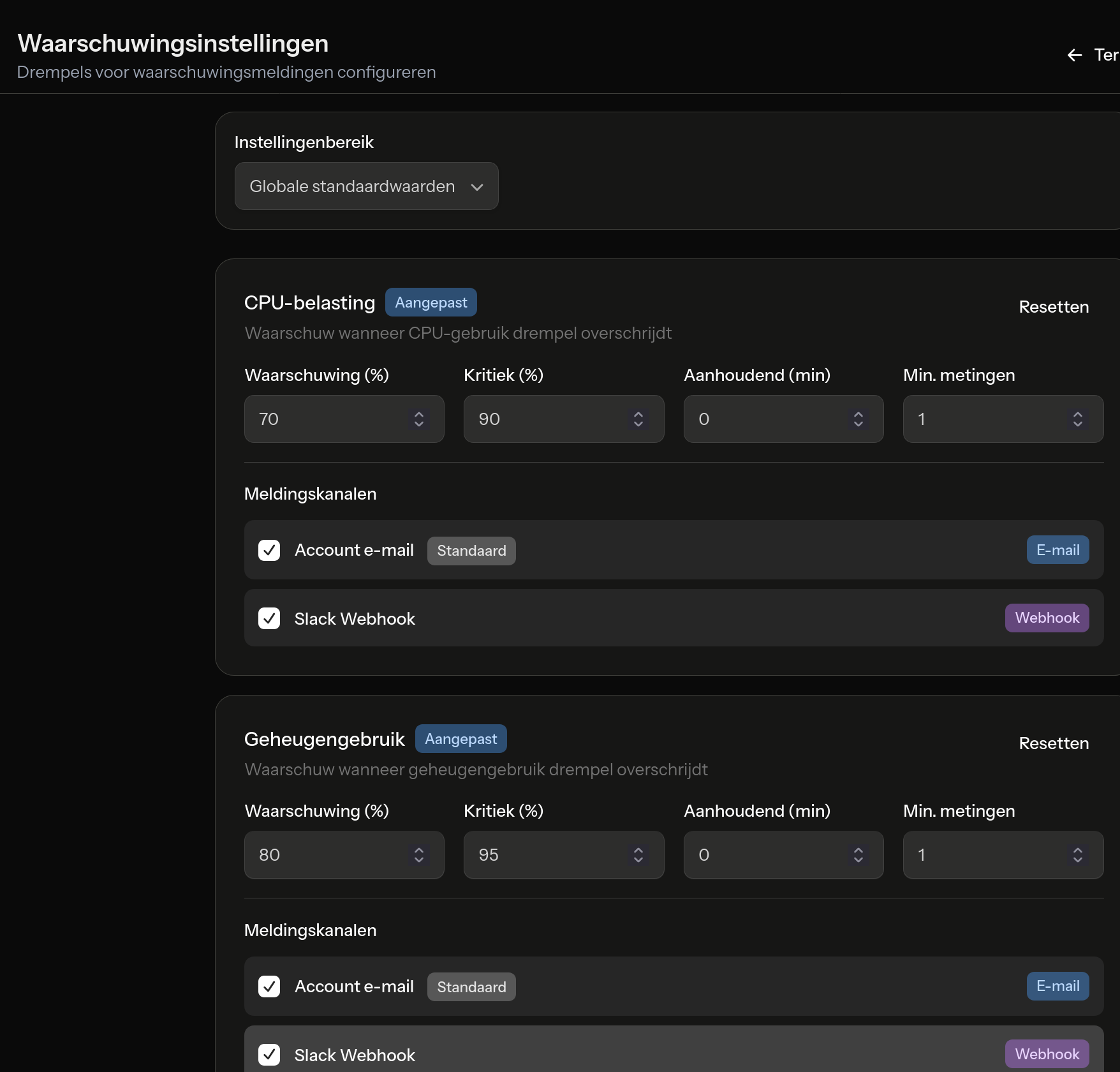This screenshot has height=1072, width=1120.
Task: Toggle Slack Webhook checkbox for Geheugengebruik
Action: click(x=269, y=1055)
